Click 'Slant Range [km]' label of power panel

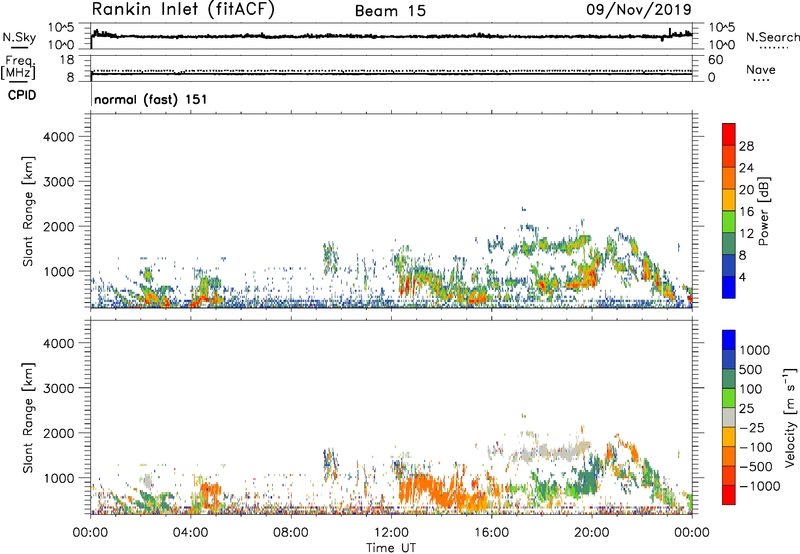(x=28, y=211)
